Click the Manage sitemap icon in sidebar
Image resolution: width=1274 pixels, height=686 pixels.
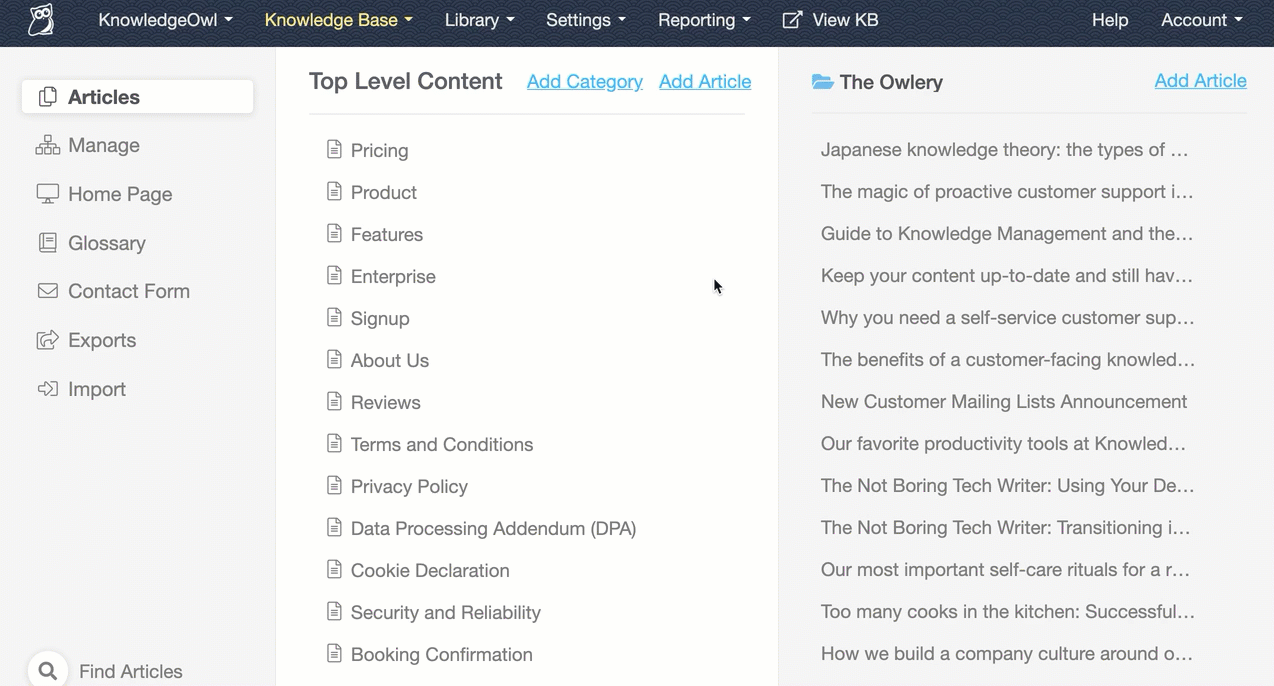[47, 146]
